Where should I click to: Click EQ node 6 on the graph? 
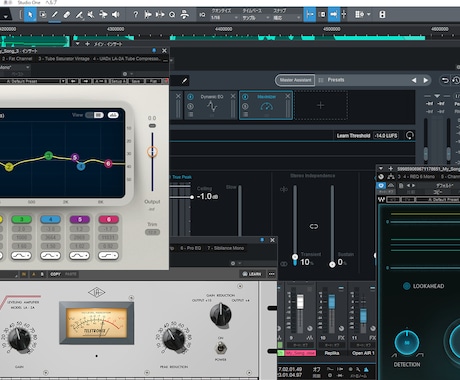click(108, 164)
